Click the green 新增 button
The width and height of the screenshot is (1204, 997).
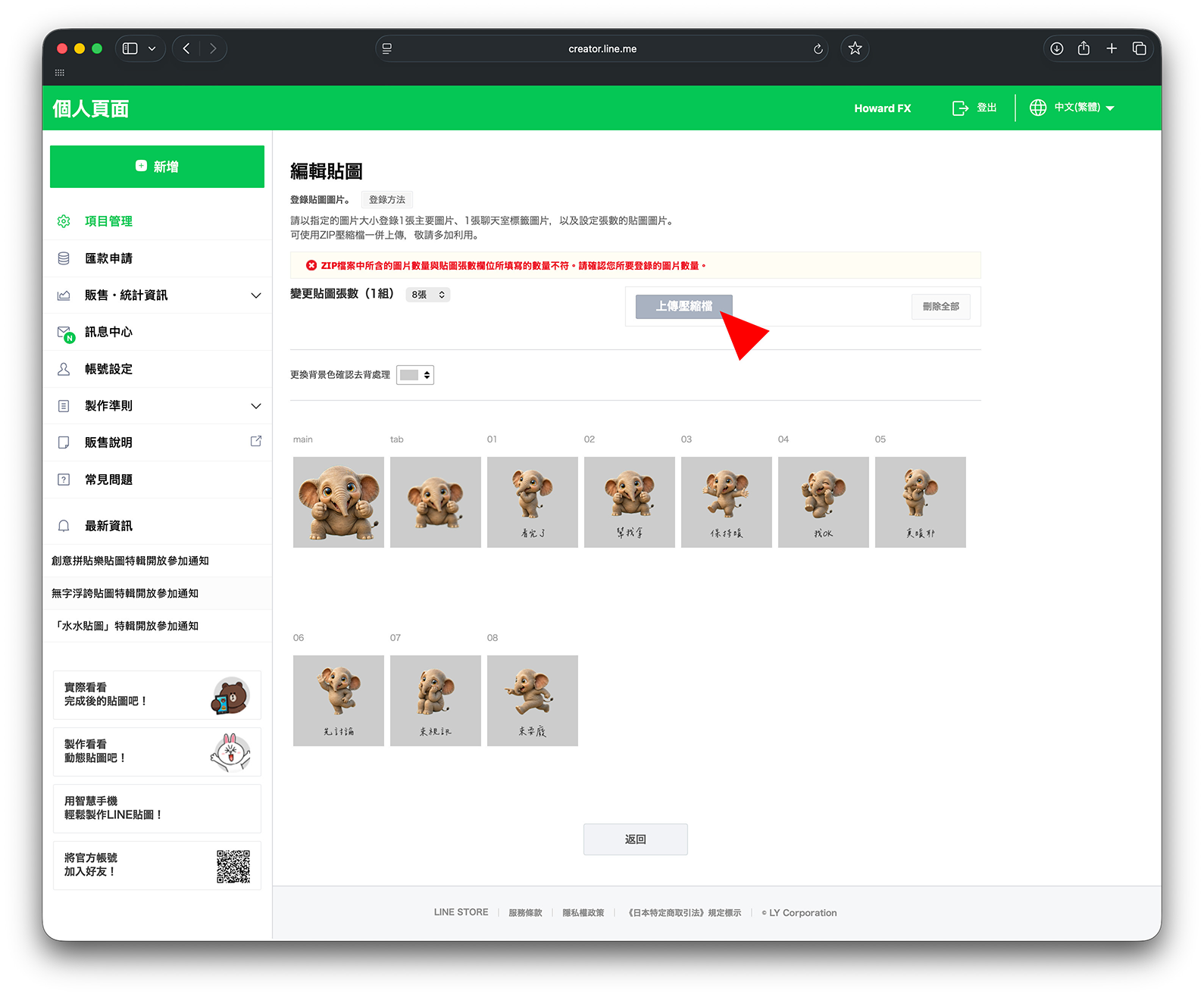coord(157,167)
